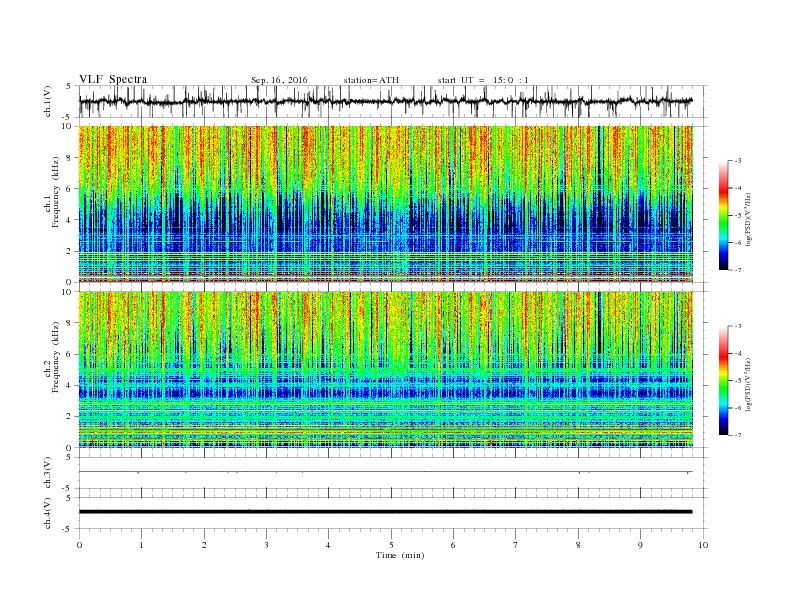This screenshot has height=612, width=792.
Task: Click the "ch.1(V)" axis label
Action: [48, 101]
